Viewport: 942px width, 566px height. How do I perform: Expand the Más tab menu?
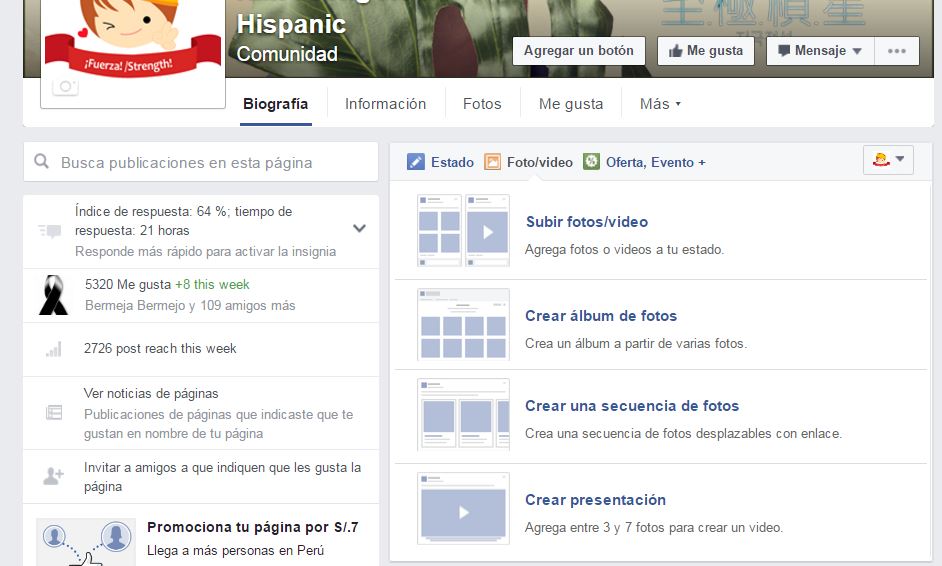(x=660, y=104)
